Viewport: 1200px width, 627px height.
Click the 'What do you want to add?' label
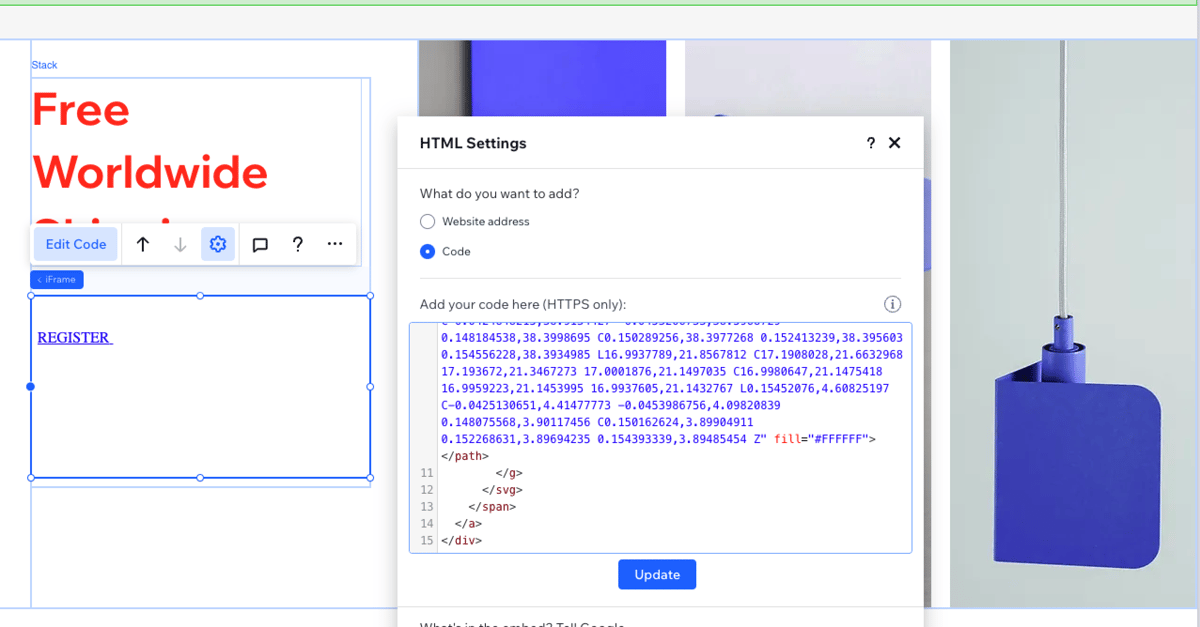point(499,193)
